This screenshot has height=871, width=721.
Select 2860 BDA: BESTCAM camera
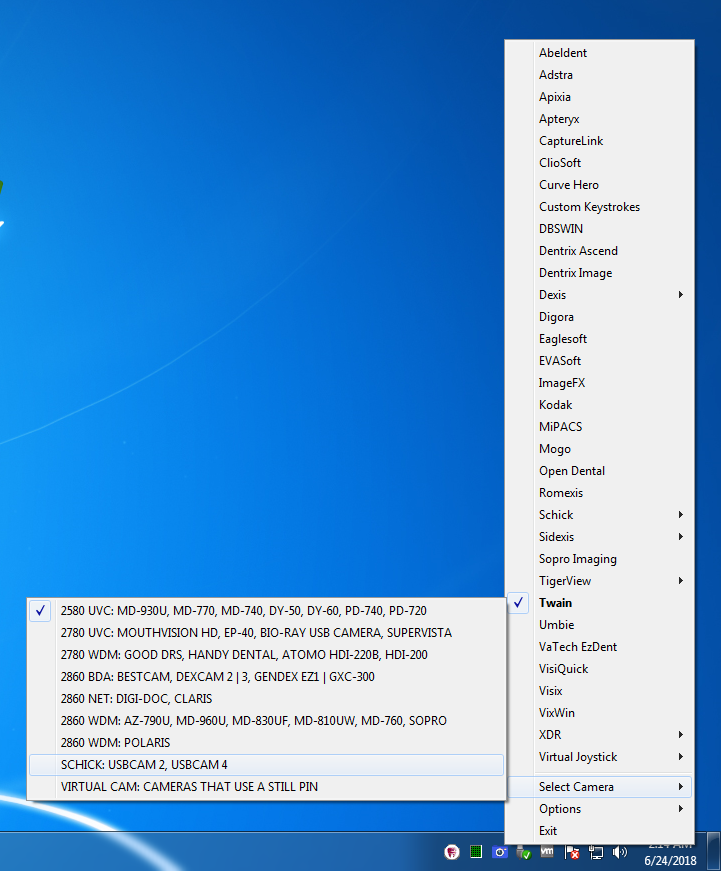[x=267, y=677]
